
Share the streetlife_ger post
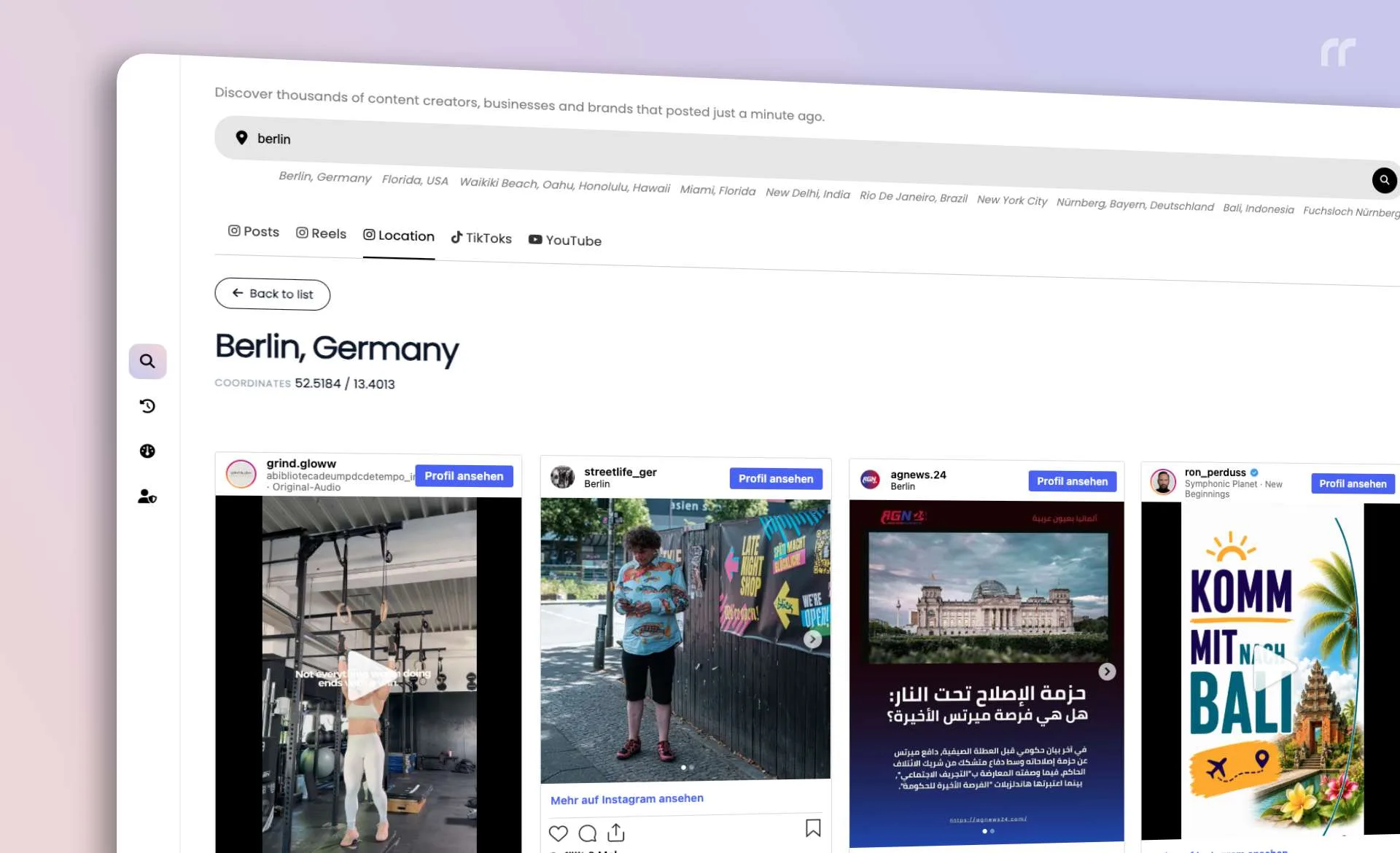tap(616, 833)
